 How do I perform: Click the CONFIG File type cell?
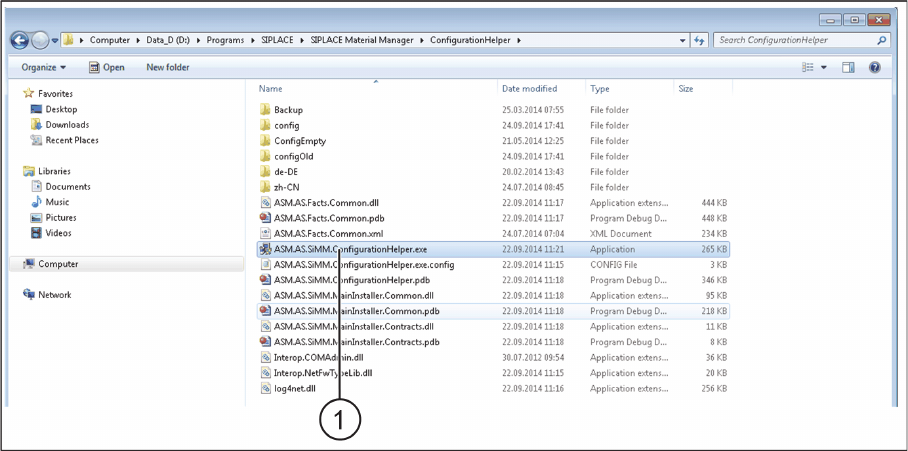tap(614, 265)
